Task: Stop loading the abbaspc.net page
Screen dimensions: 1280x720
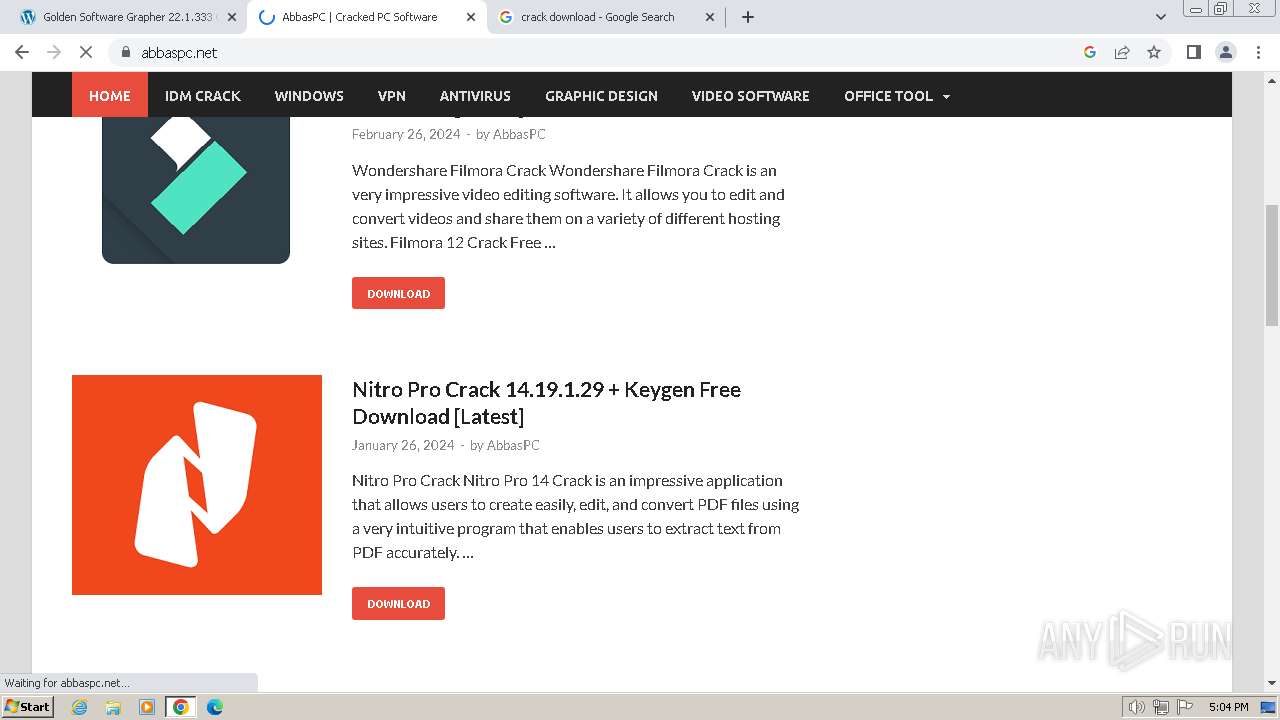Action: click(x=86, y=52)
